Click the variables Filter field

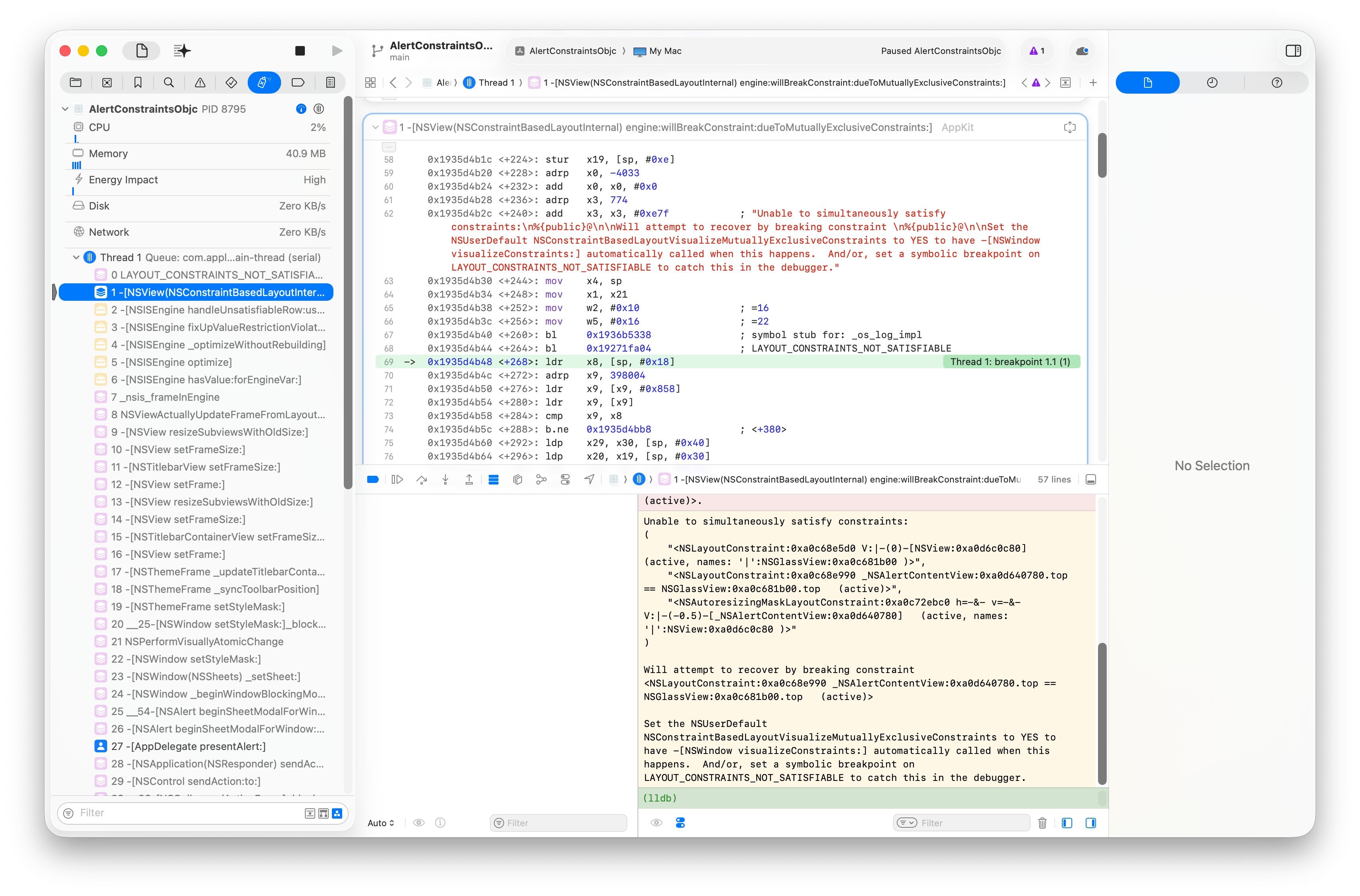[x=559, y=823]
